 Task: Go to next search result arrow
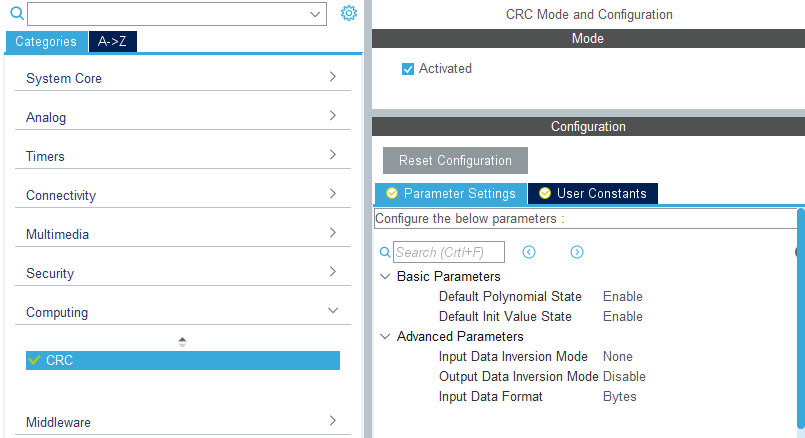coord(577,252)
